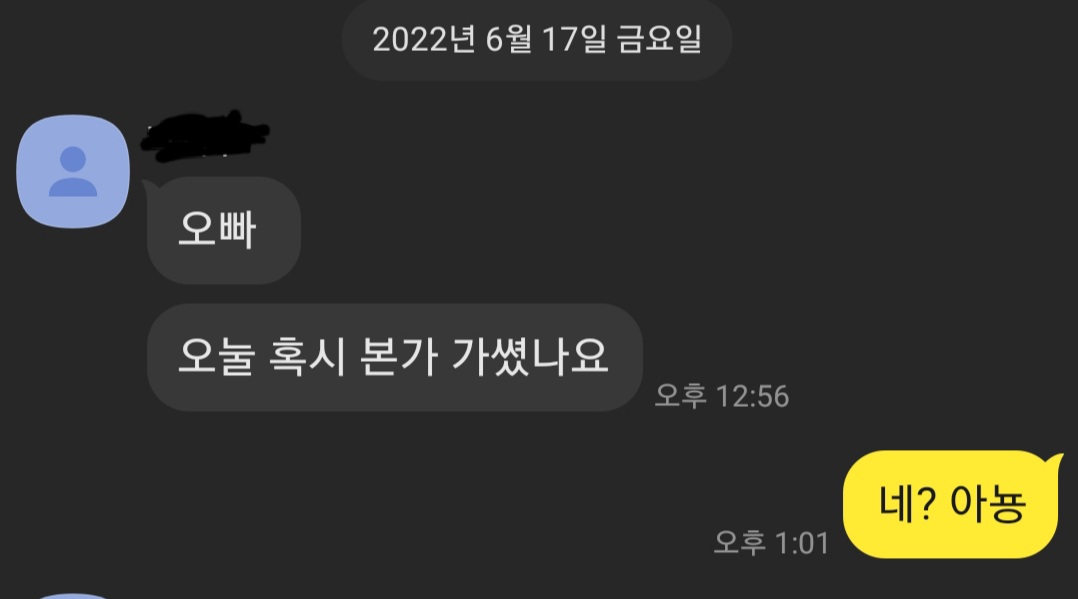Tap the pointed tail of the yellow bubble
This screenshot has width=1078, height=599.
coord(1055,464)
